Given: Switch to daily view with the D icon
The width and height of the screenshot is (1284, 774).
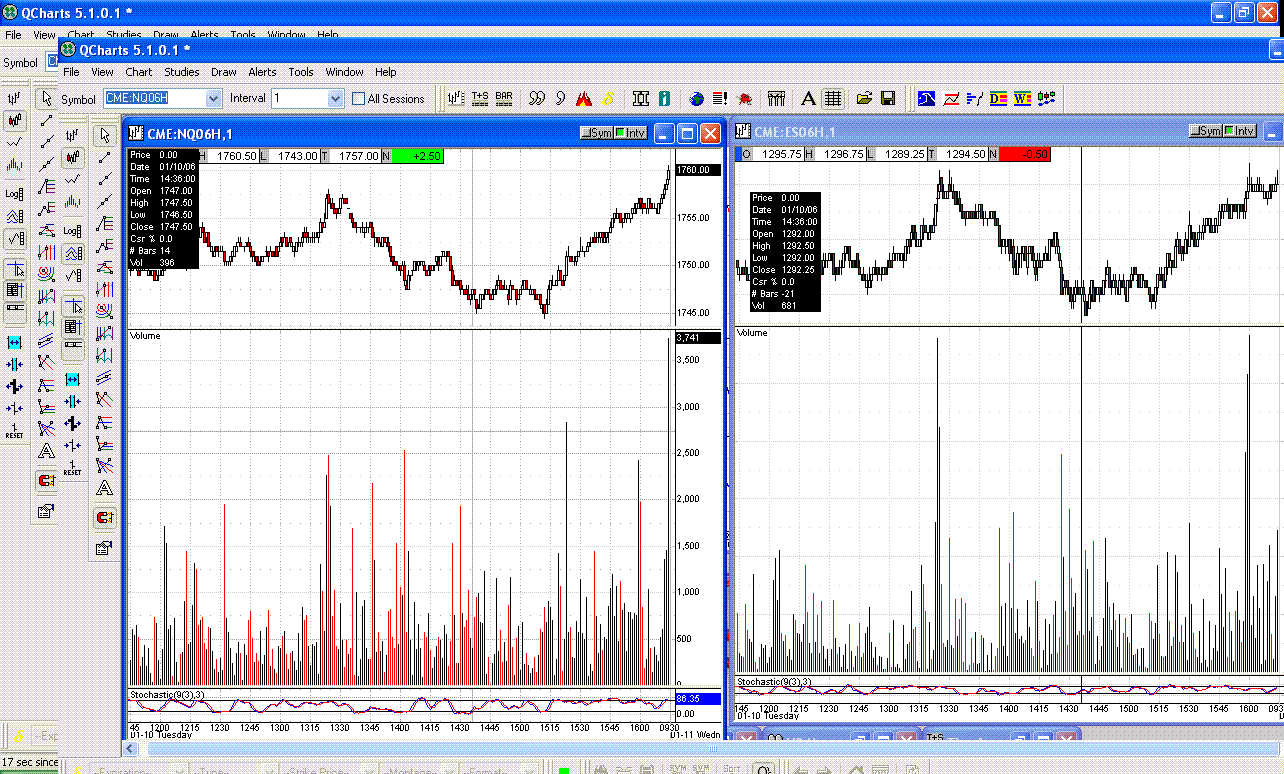Looking at the screenshot, I should tap(997, 98).
